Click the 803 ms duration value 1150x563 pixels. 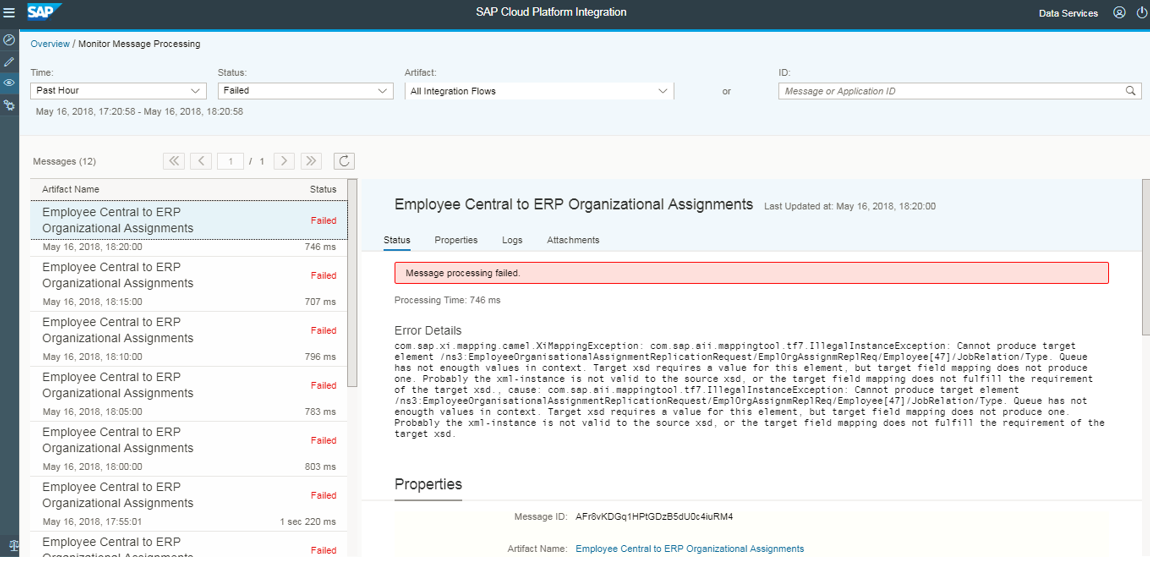click(x=321, y=467)
